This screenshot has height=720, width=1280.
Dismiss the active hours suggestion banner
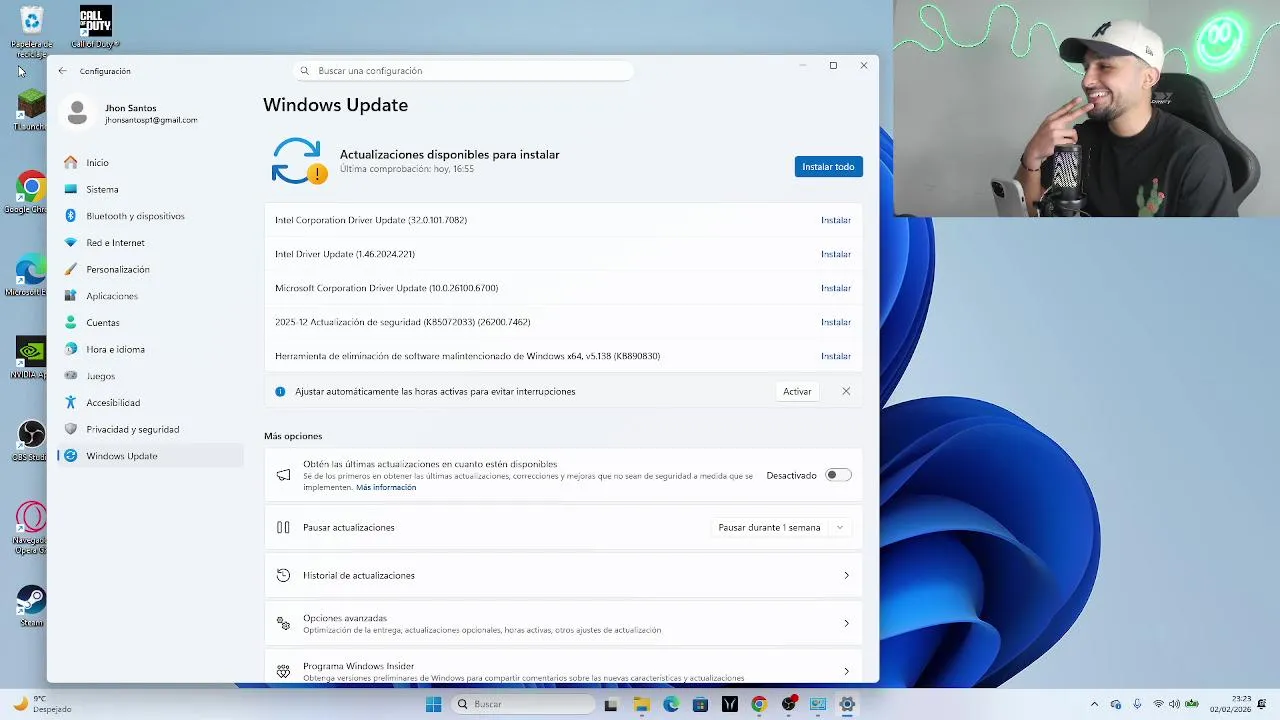click(846, 391)
